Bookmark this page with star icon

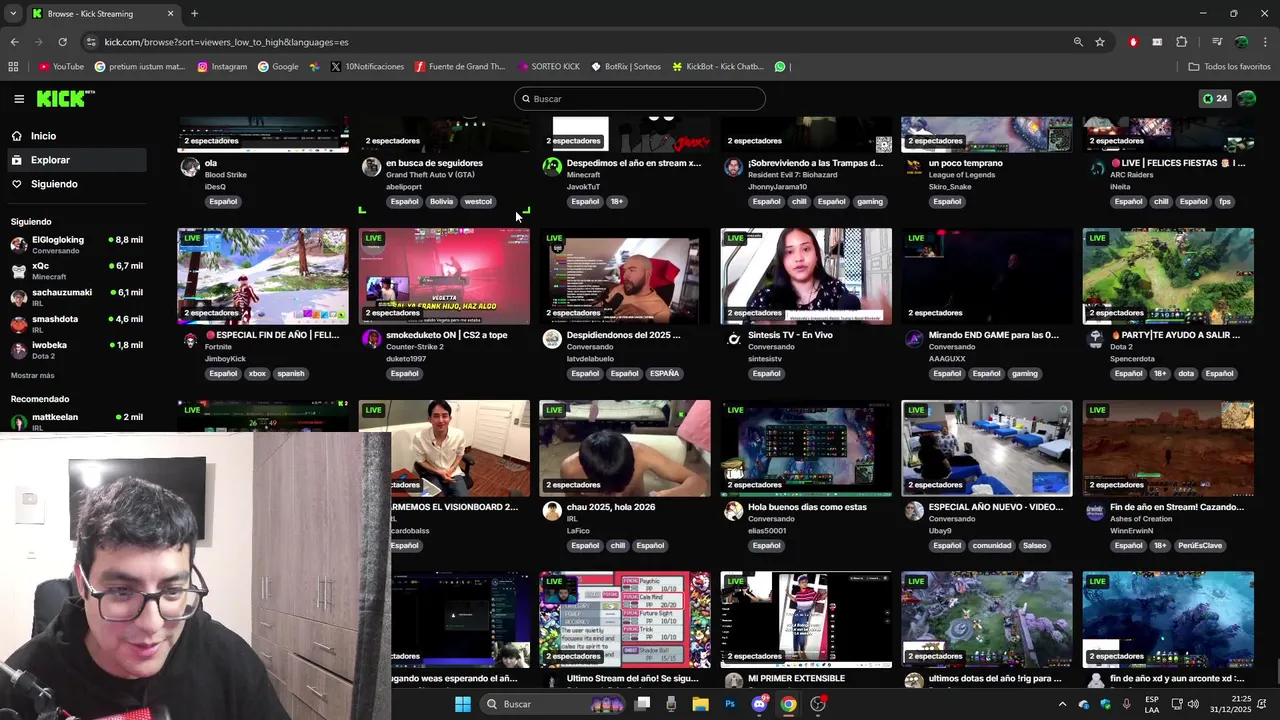point(1100,42)
